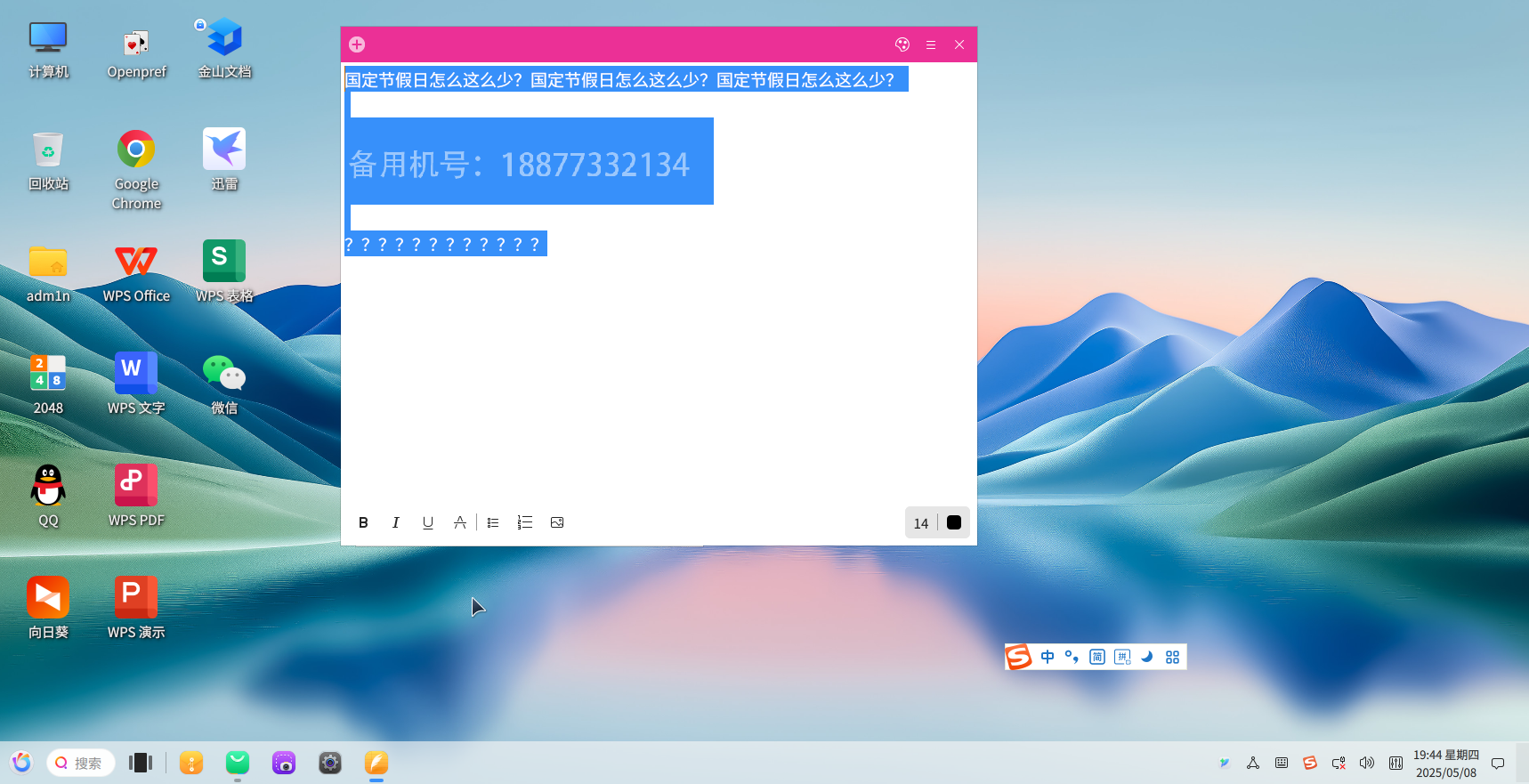Image resolution: width=1529 pixels, height=784 pixels.
Task: Insert an image into the note
Action: [x=557, y=522]
